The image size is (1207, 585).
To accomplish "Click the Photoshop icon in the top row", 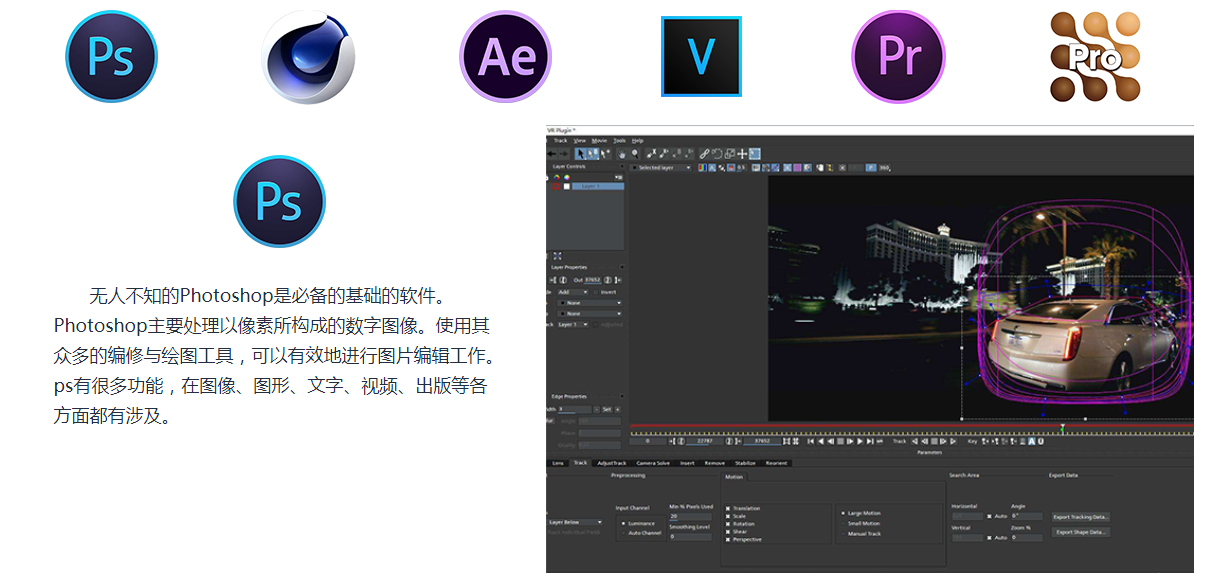I will coord(112,55).
